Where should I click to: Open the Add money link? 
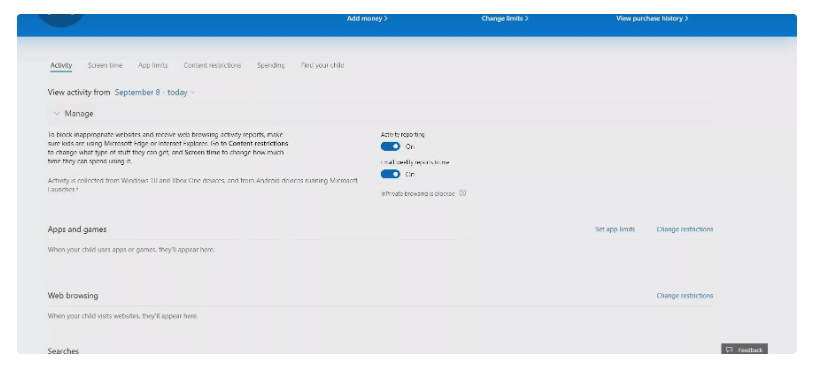367,18
